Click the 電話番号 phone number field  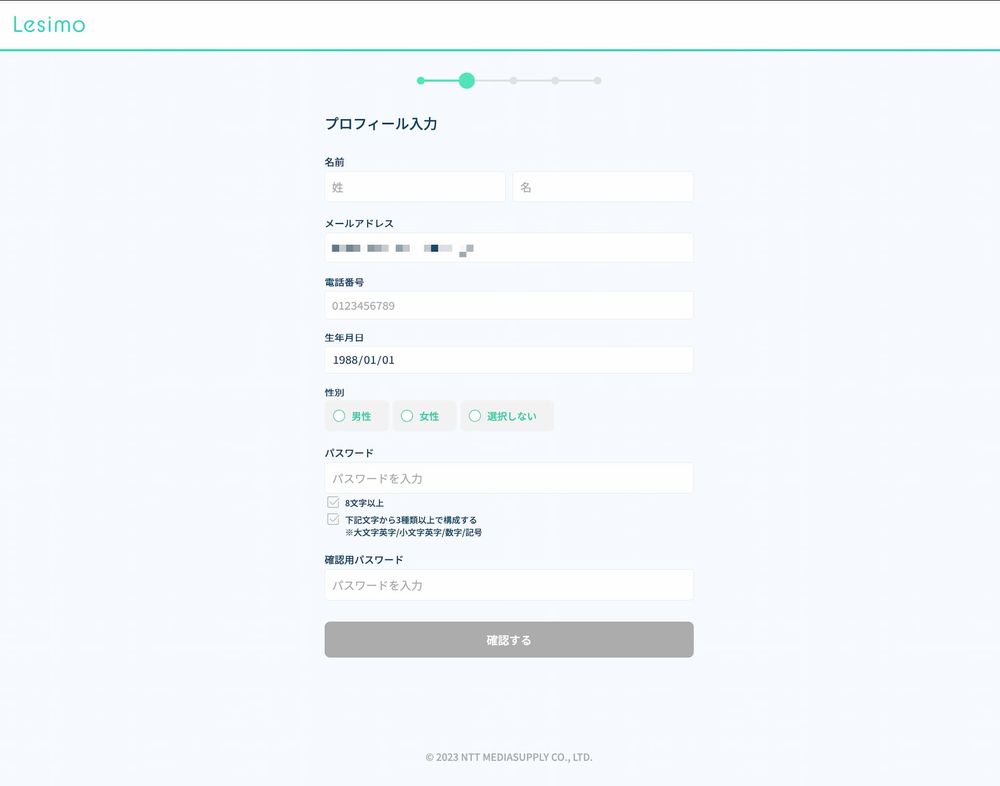(x=508, y=306)
